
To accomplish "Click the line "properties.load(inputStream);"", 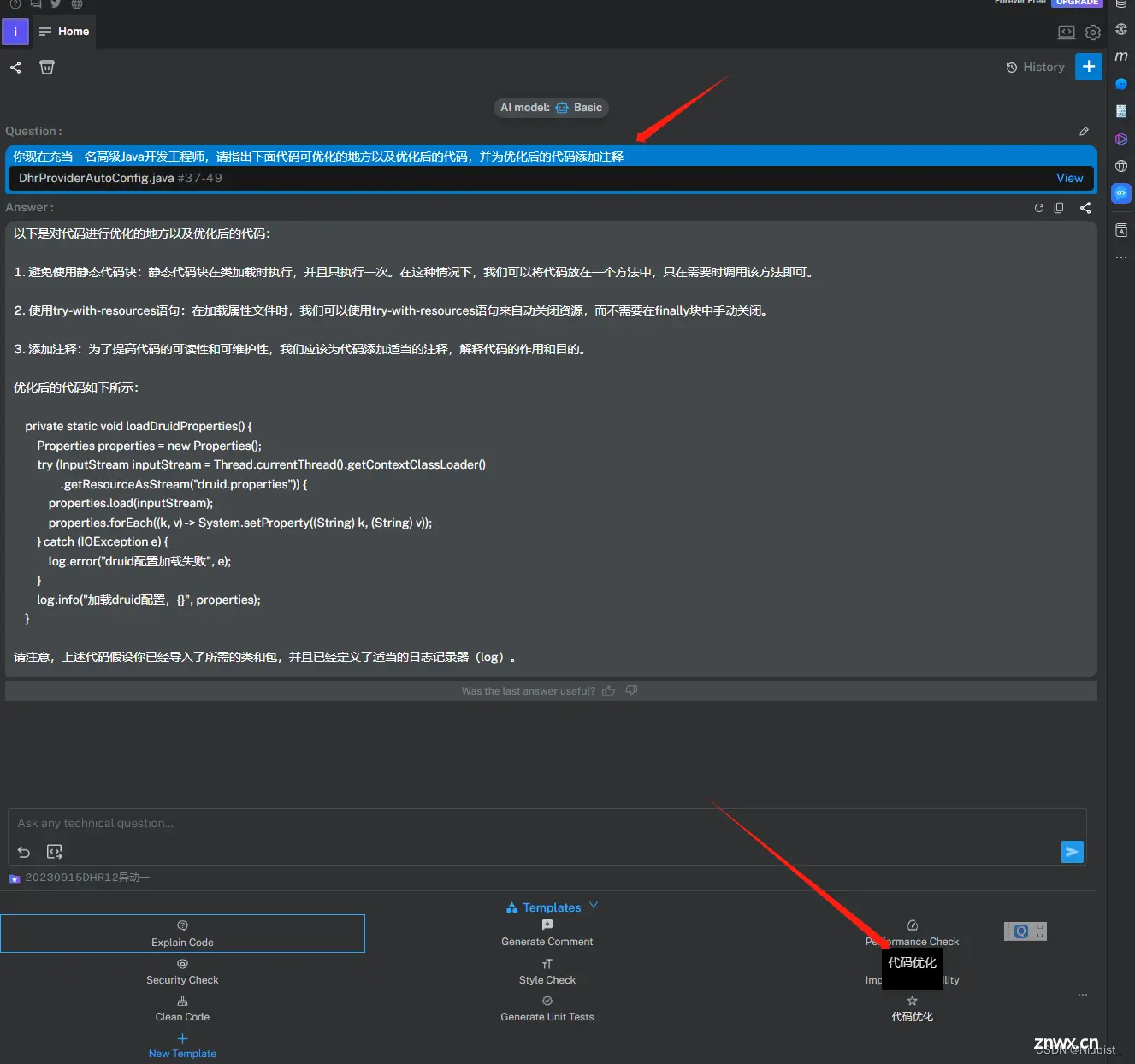I will [x=131, y=503].
